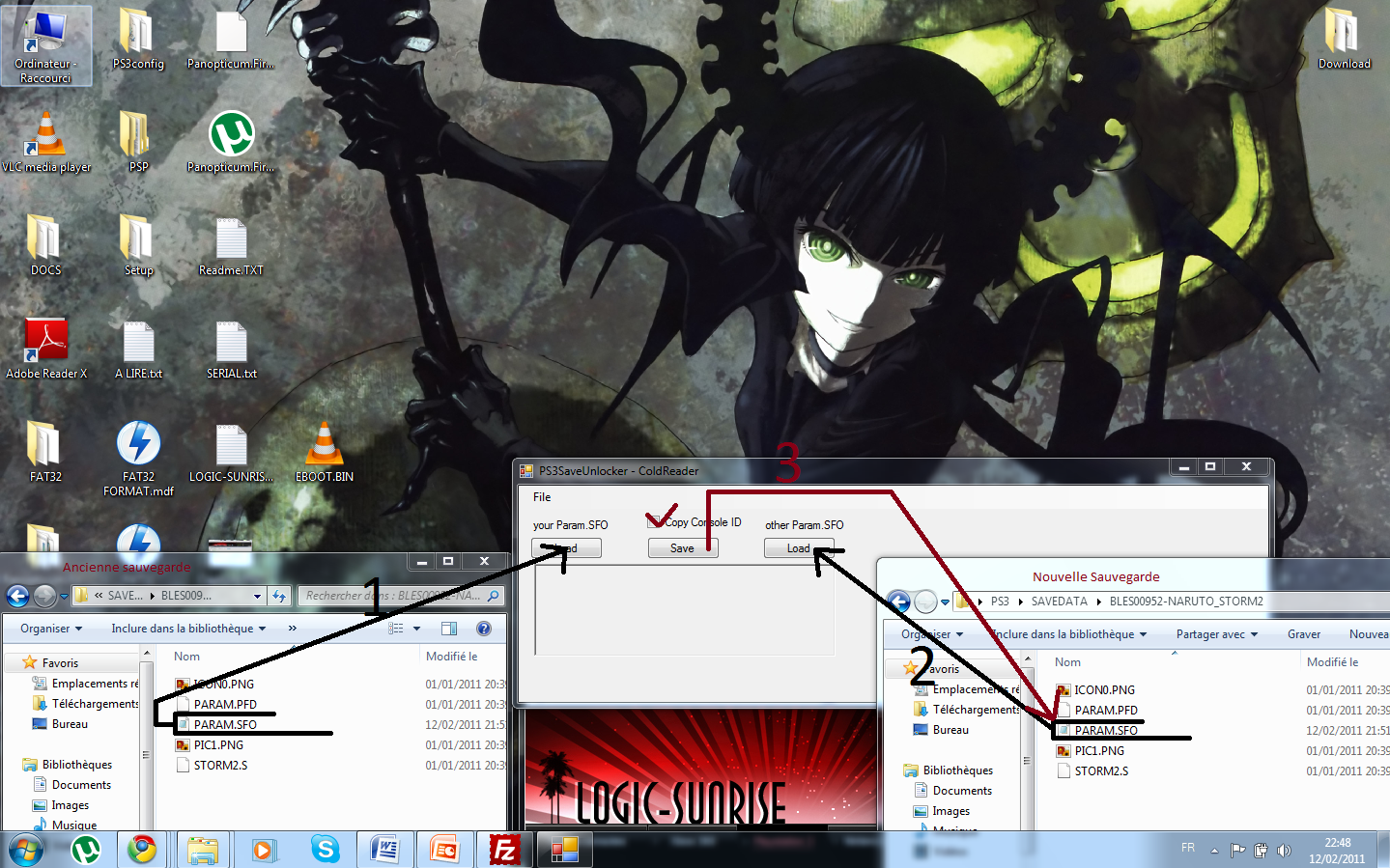This screenshot has height=868, width=1390.
Task: Open Skype from the taskbar
Action: tap(326, 850)
